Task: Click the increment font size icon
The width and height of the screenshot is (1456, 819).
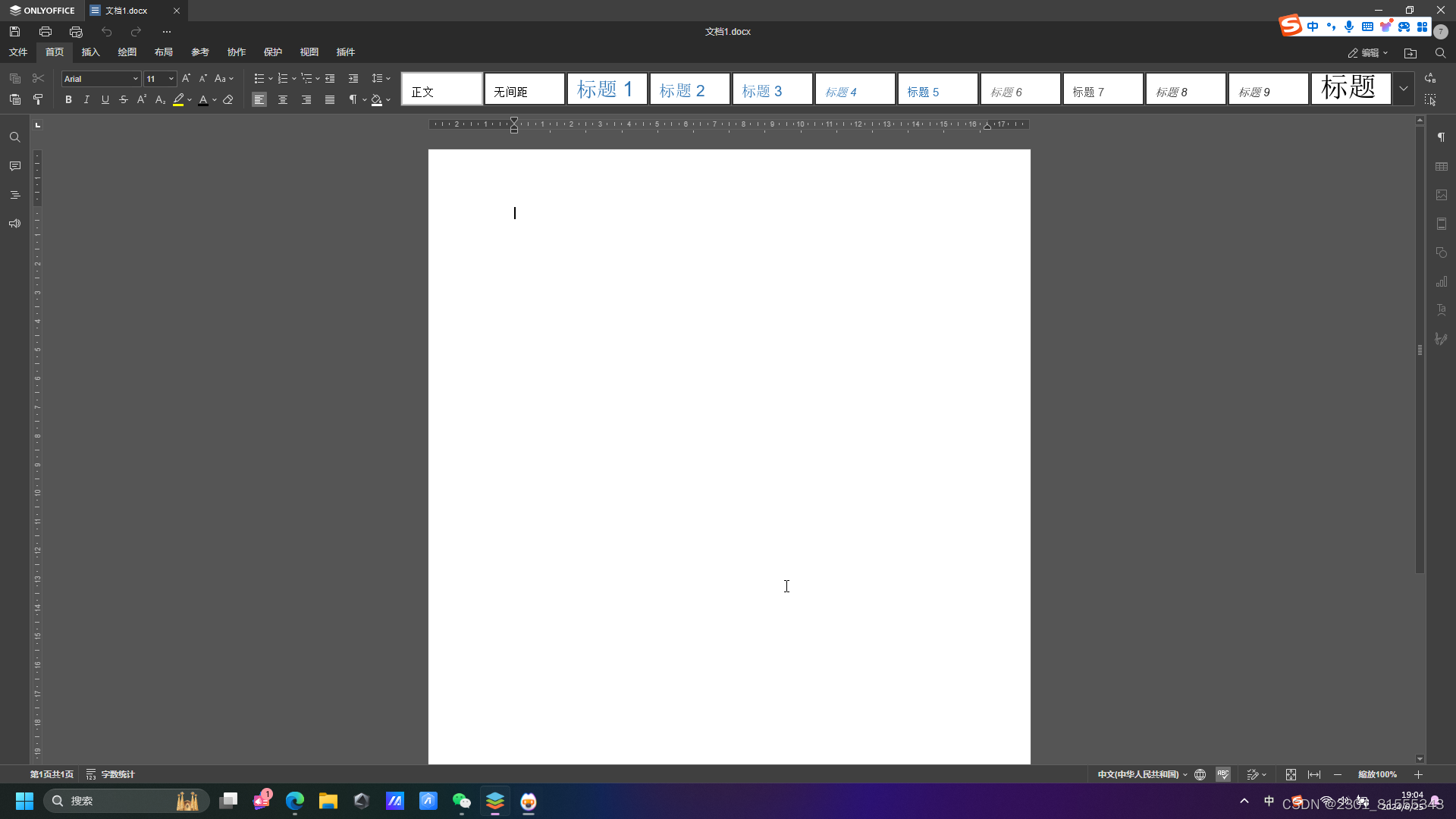Action: pos(186,78)
